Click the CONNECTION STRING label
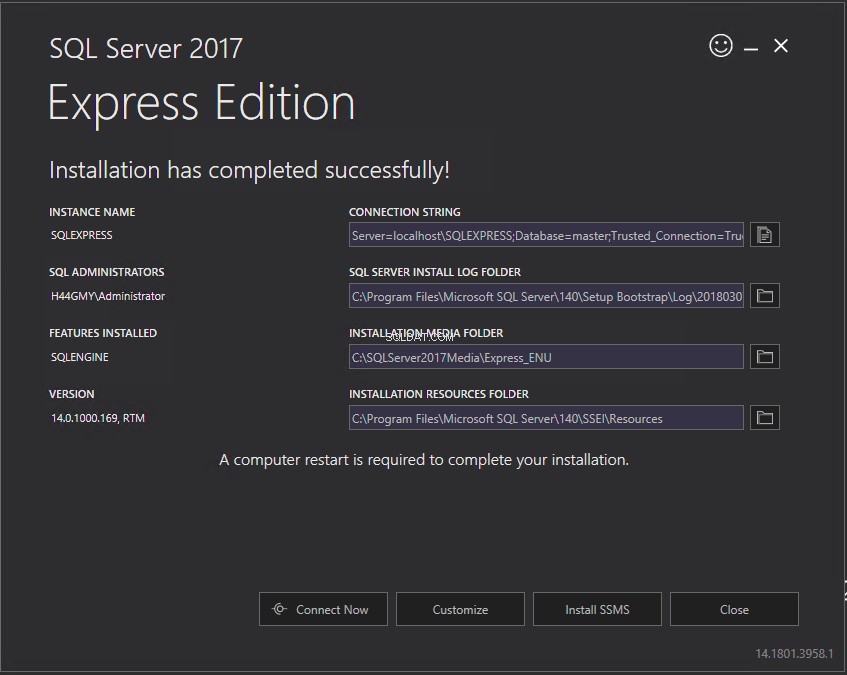The image size is (847, 675). (405, 212)
